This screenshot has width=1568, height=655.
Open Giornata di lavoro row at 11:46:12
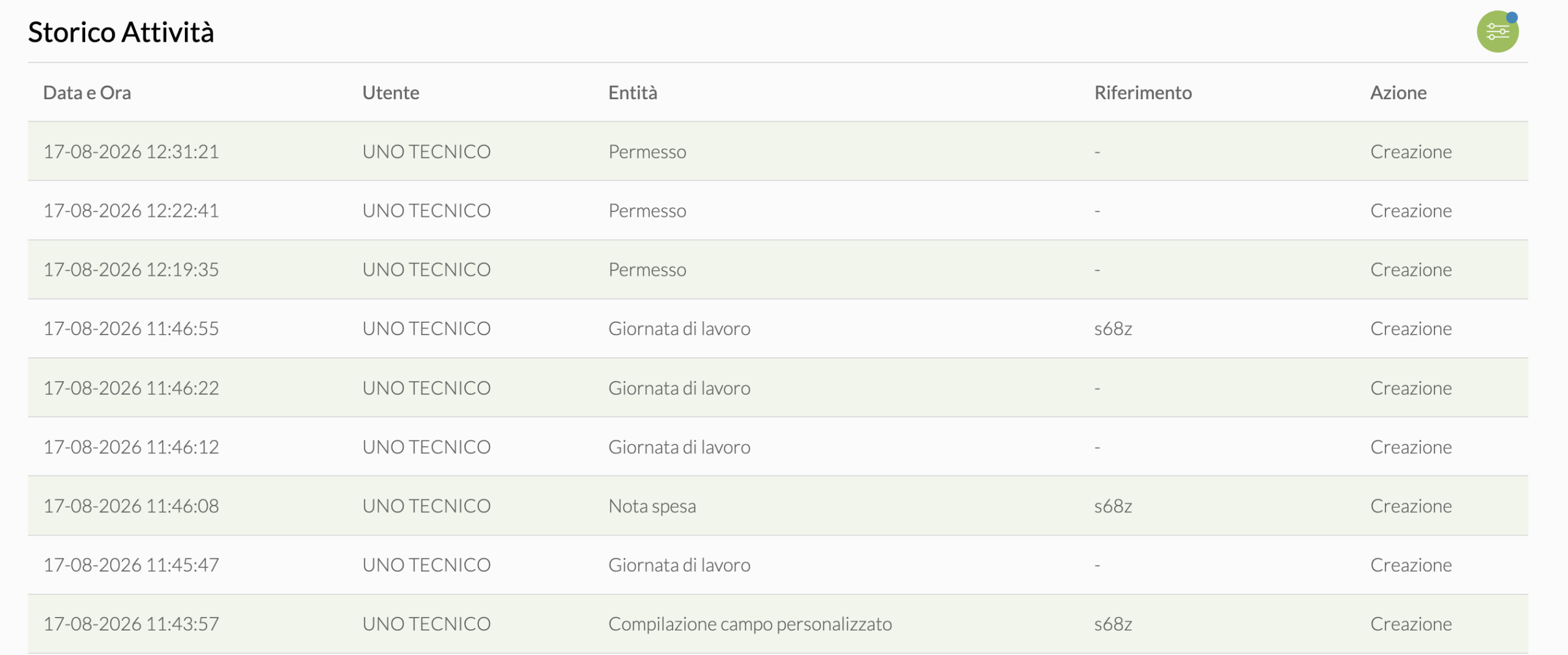[x=778, y=447]
